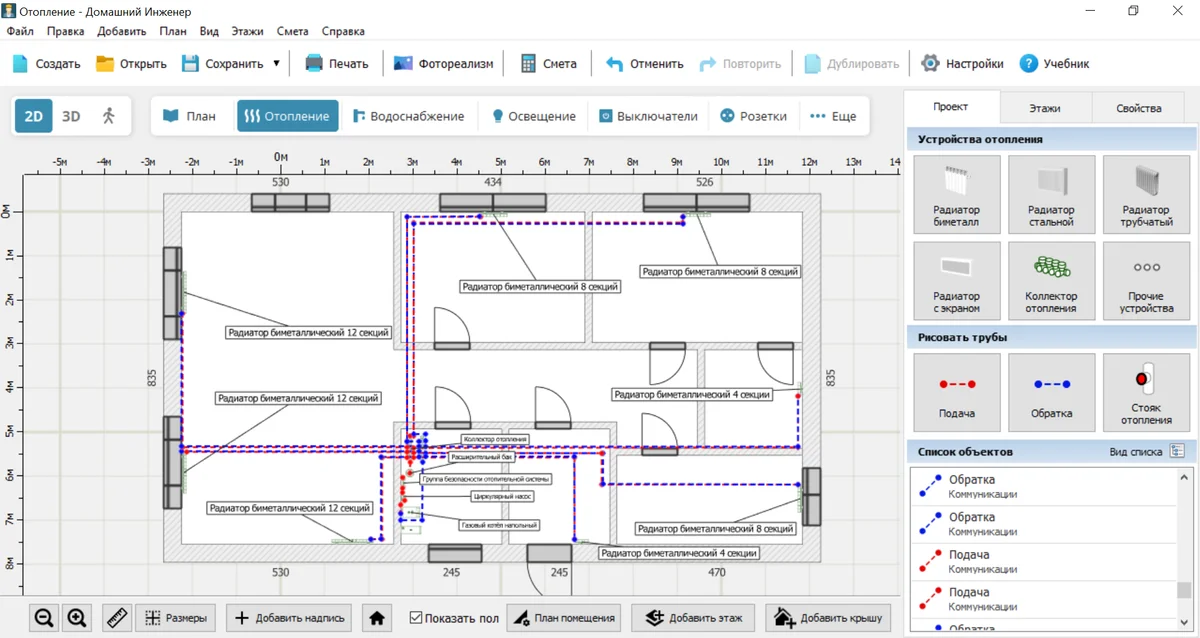Choose the tubular radiator device
The image size is (1200, 638).
(1146, 195)
